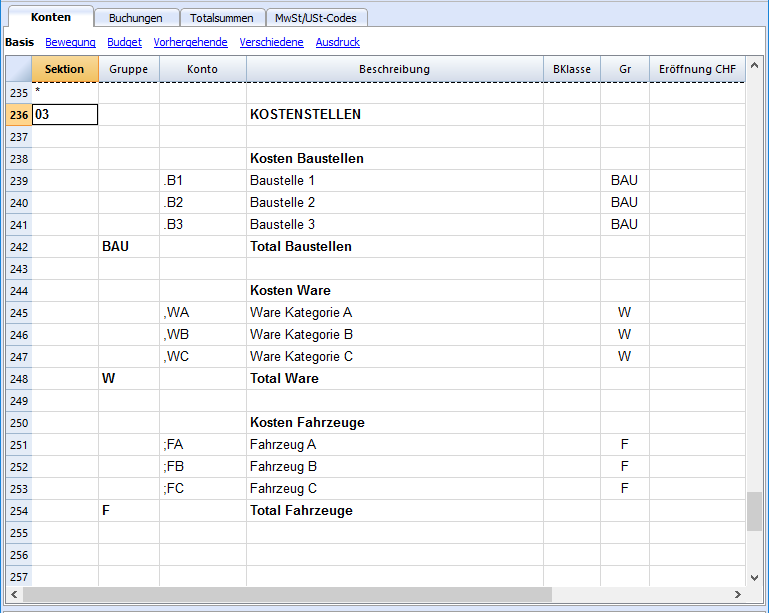Image resolution: width=769 pixels, height=613 pixels.
Task: Select account cell ,WA
Action: click(203, 312)
